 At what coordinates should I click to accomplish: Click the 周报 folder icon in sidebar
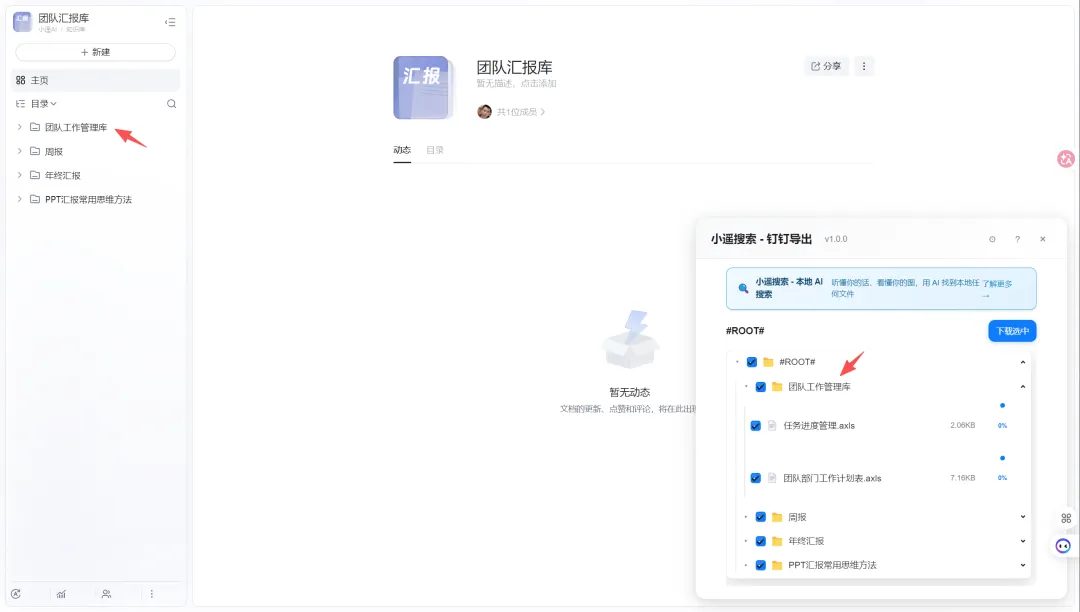[35, 151]
